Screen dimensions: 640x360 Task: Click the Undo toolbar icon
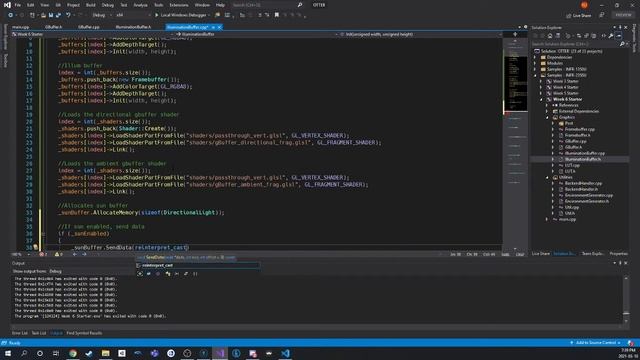point(68,15)
